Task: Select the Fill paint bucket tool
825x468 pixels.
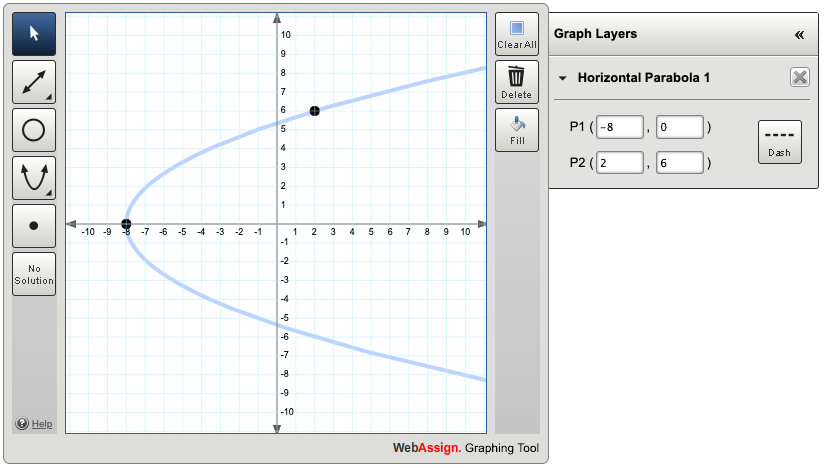Action: point(517,130)
